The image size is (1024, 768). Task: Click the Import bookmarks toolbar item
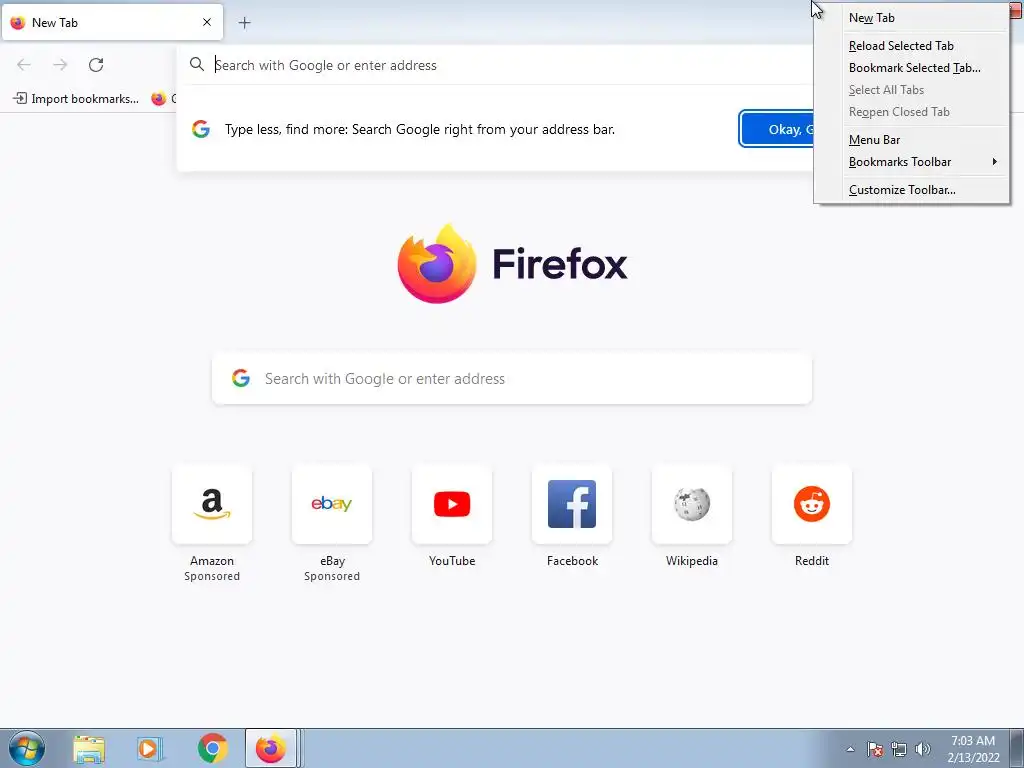[x=76, y=99]
